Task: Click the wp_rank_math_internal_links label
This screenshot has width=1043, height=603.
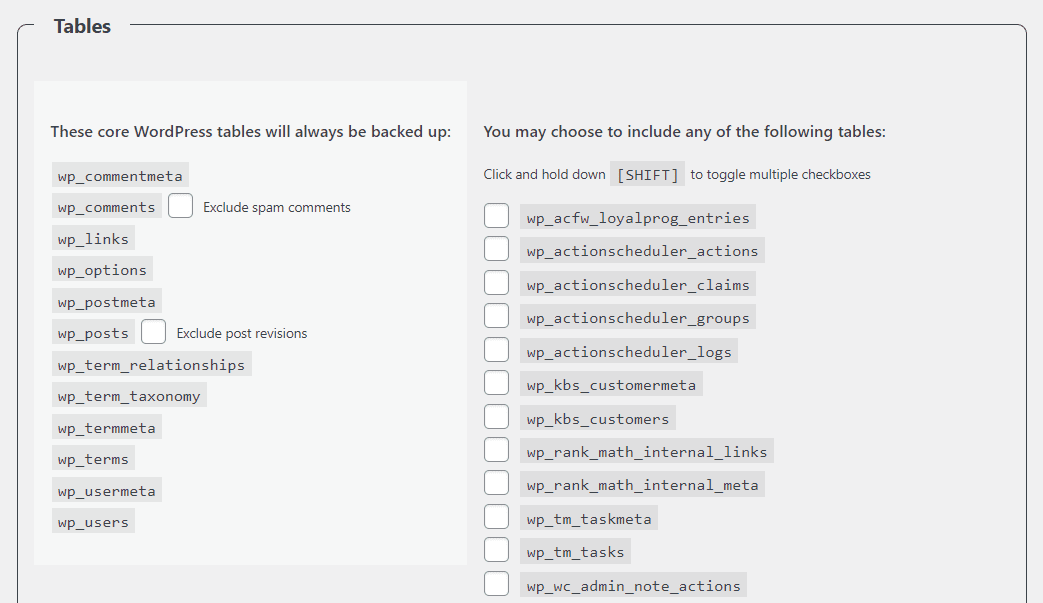Action: [x=647, y=452]
